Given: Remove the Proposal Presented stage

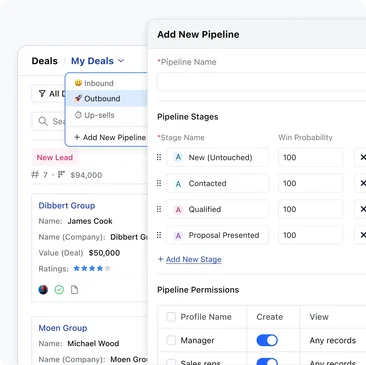Looking at the screenshot, I should (x=362, y=235).
